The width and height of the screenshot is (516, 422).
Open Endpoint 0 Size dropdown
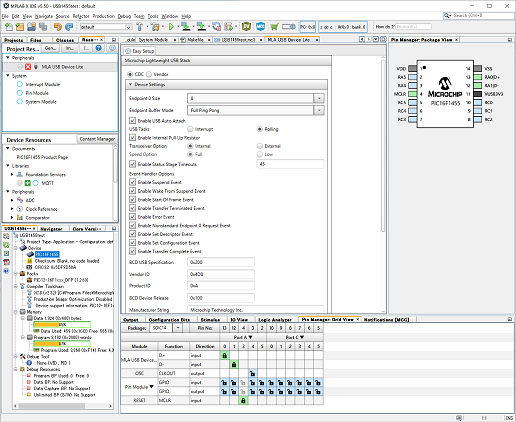[319, 98]
